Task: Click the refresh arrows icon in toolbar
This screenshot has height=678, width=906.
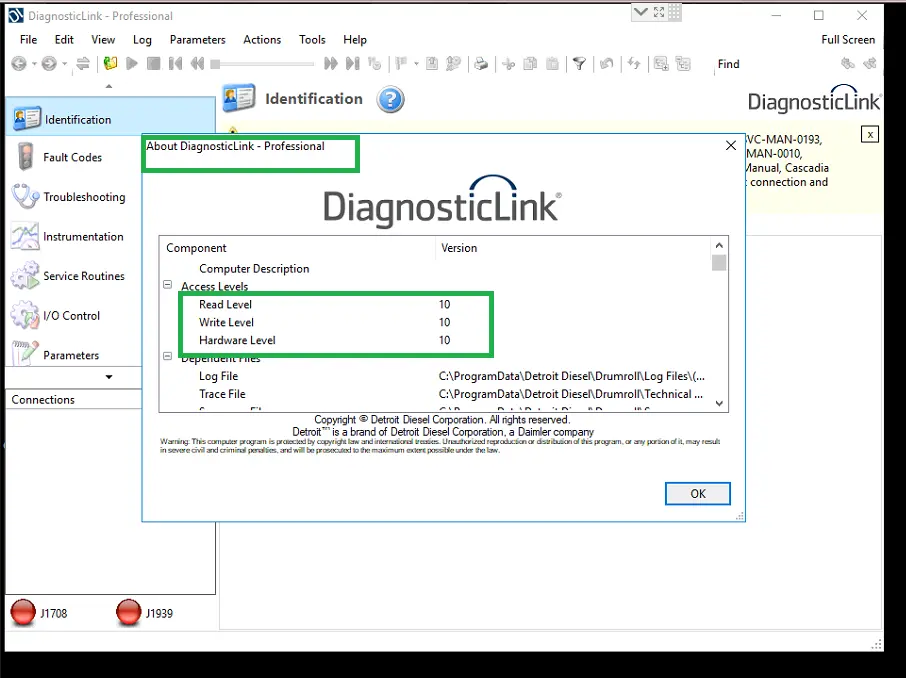Action: [634, 64]
